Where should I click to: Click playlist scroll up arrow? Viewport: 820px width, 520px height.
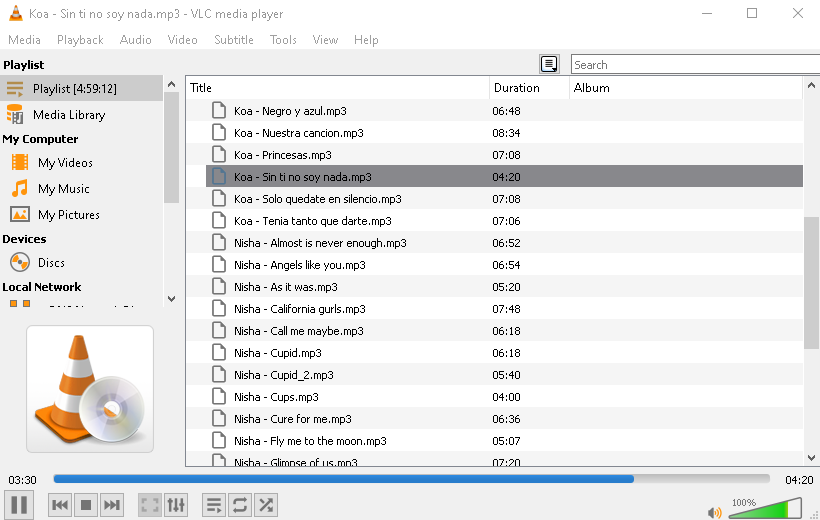pyautogui.click(x=811, y=85)
